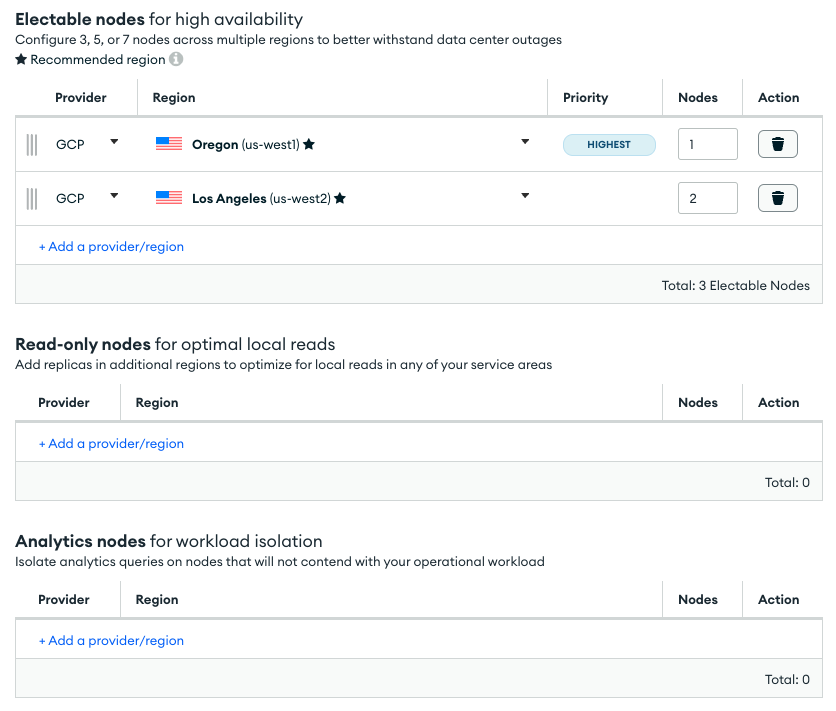This screenshot has width=836, height=711.
Task: Click the Priority column header
Action: tap(585, 97)
